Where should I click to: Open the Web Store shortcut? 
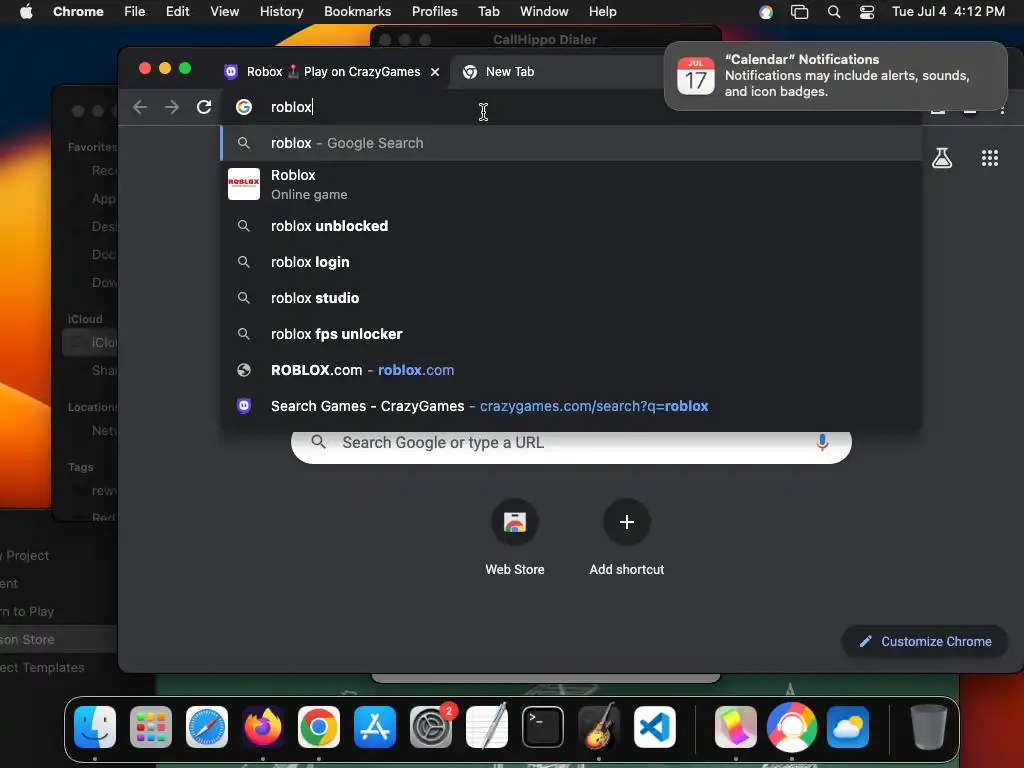(x=515, y=522)
